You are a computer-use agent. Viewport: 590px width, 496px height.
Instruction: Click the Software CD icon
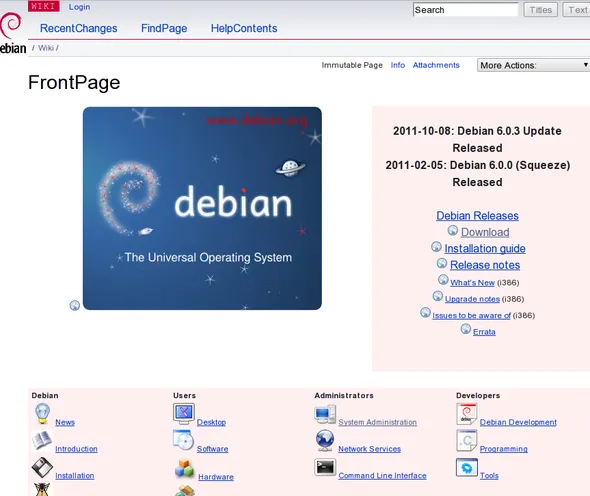[x=184, y=440]
